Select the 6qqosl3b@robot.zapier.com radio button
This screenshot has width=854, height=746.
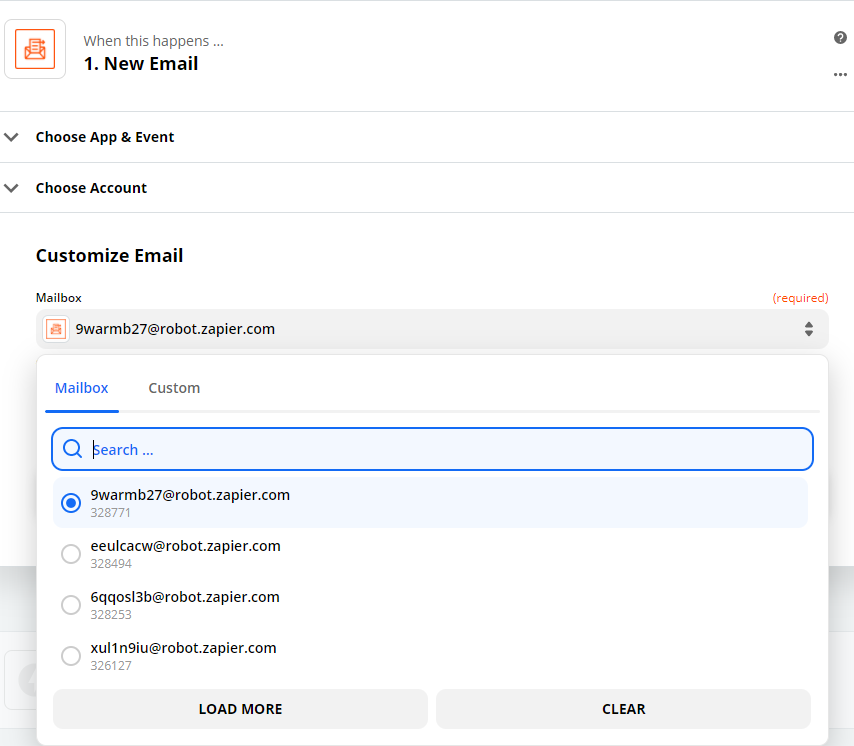71,604
